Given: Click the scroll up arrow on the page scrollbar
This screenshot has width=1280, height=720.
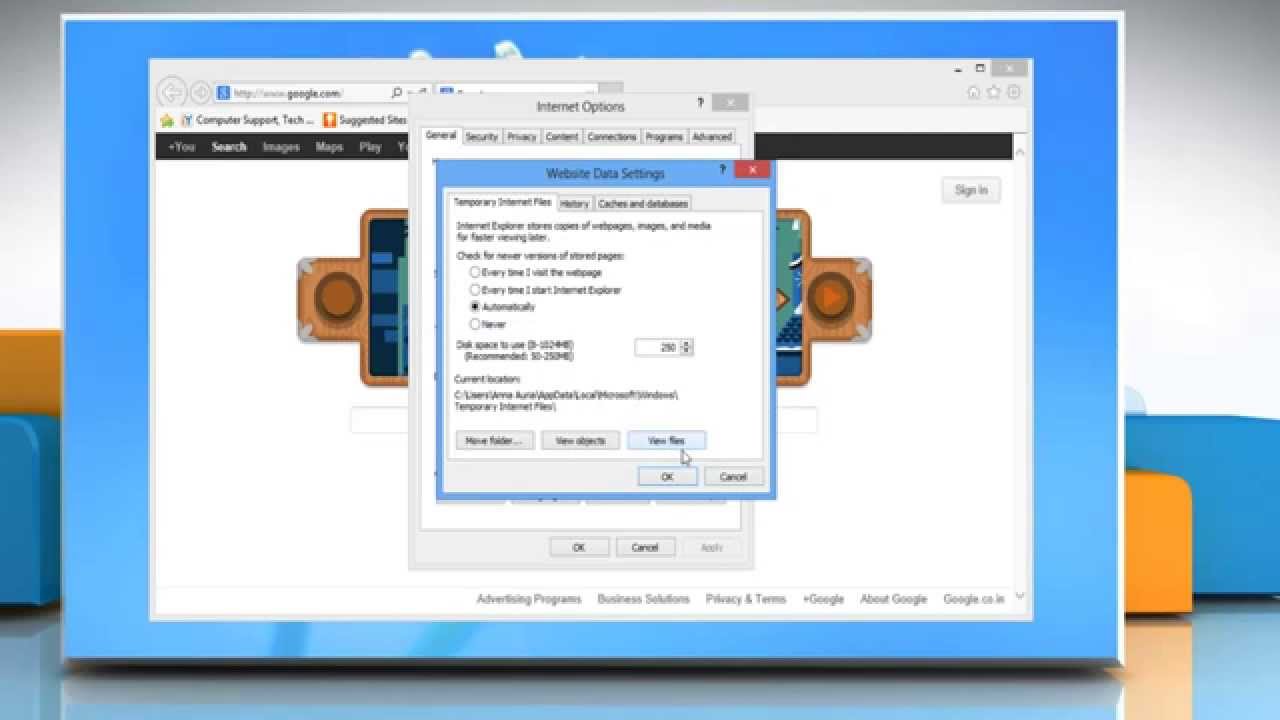Looking at the screenshot, I should (x=1021, y=150).
